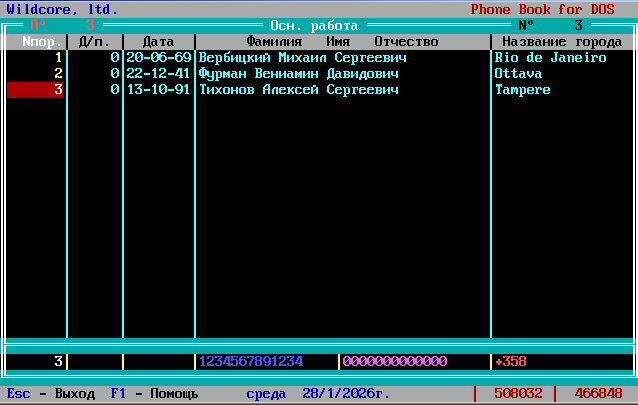The image size is (638, 405).
Task: Click the +358 country code field
Action: [x=510, y=361]
